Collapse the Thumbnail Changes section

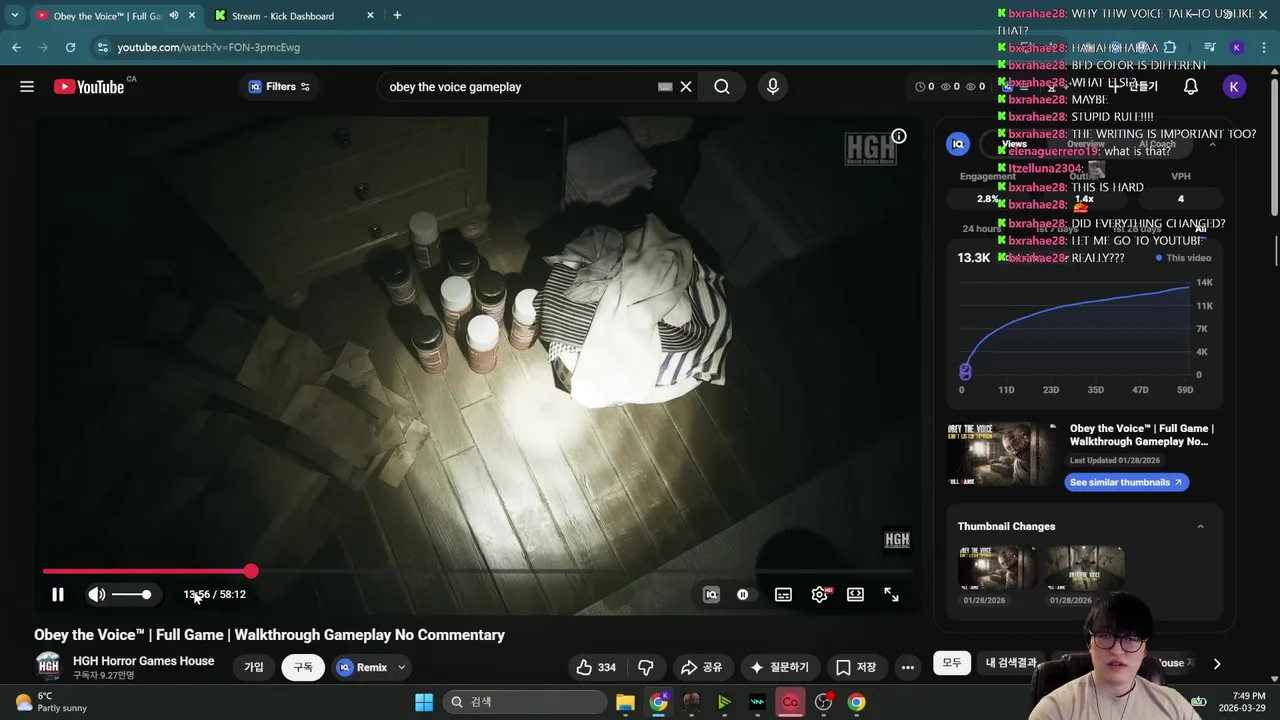coord(1200,527)
